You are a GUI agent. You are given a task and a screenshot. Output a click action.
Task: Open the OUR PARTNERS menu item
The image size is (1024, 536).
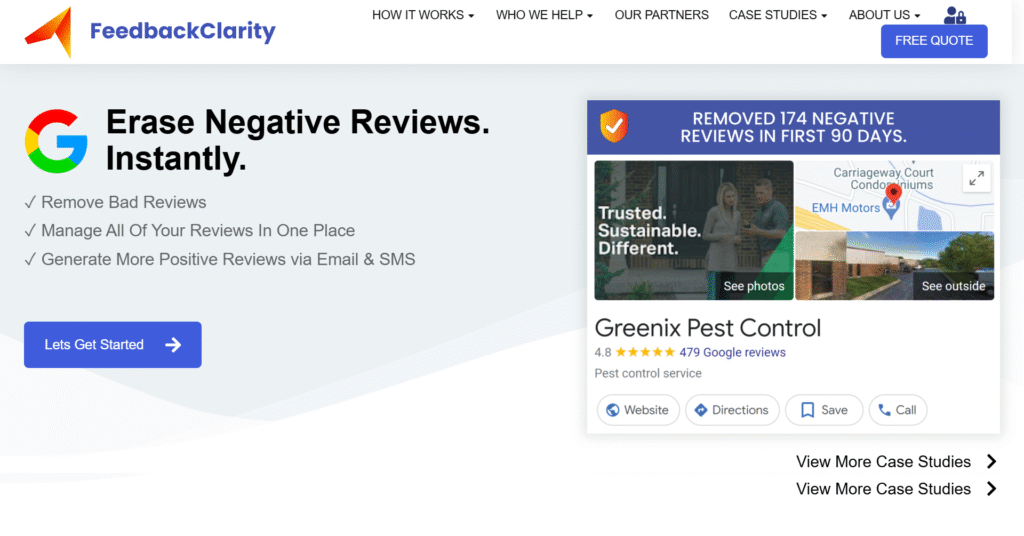point(662,15)
